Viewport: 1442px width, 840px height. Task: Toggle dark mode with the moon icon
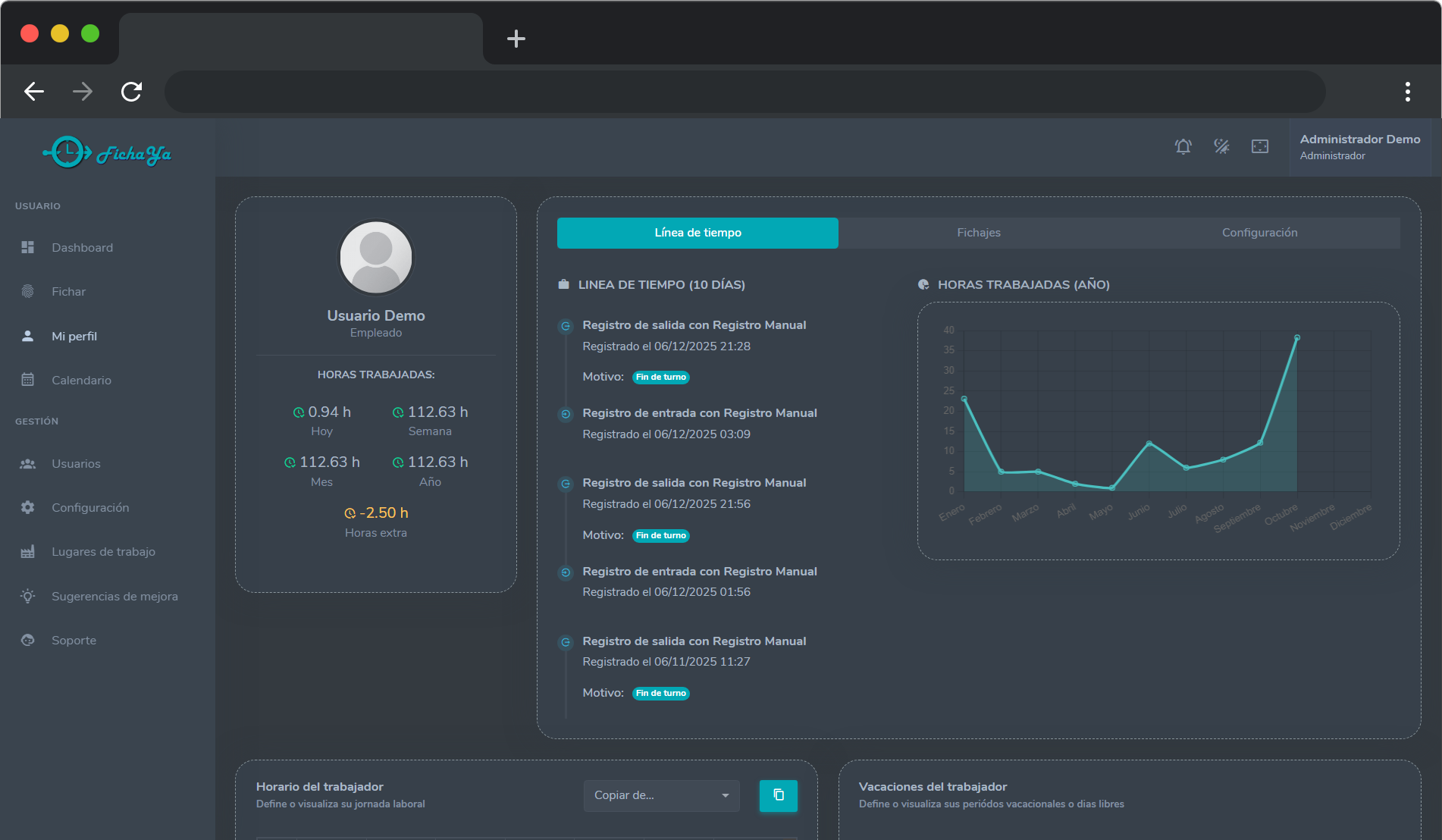tap(1221, 146)
